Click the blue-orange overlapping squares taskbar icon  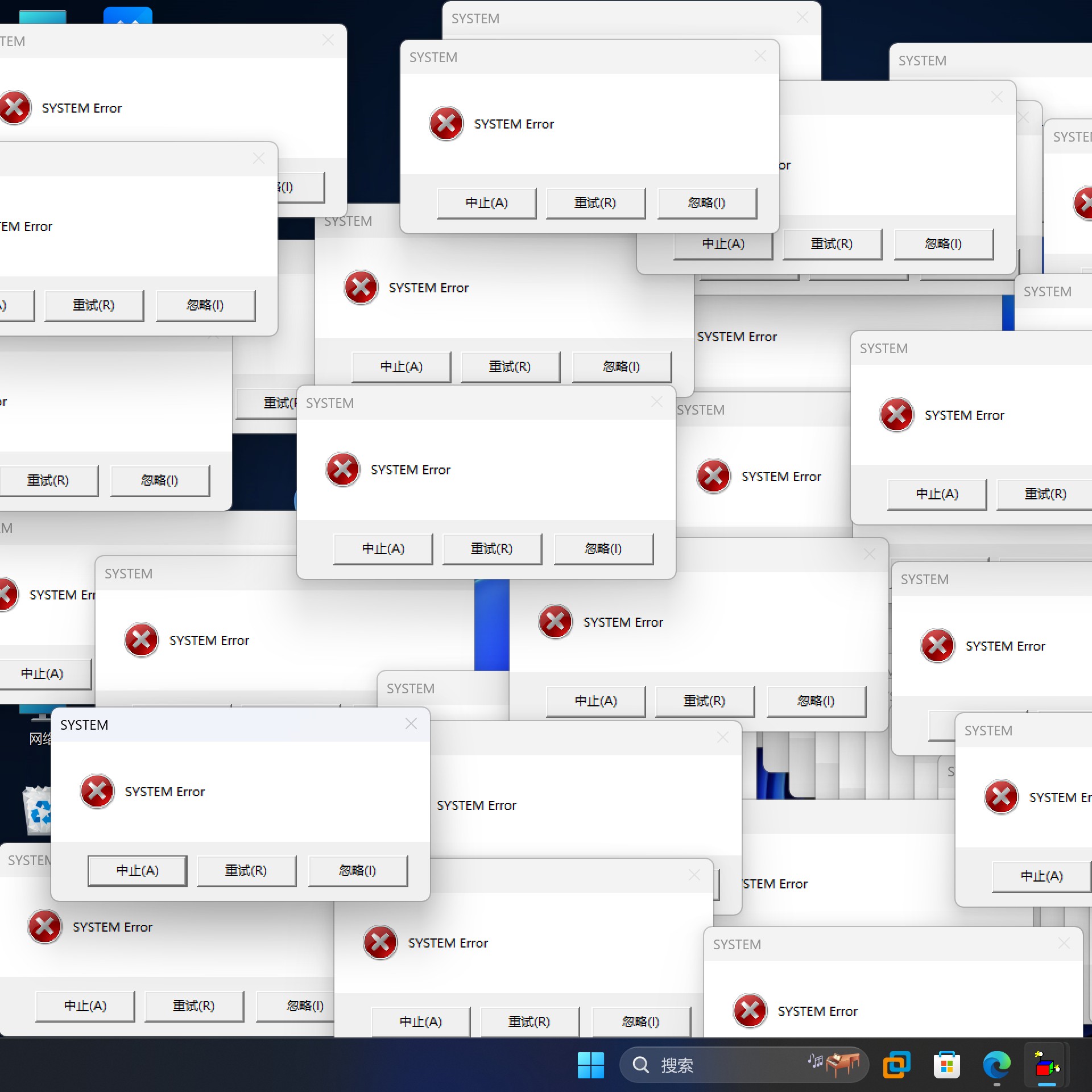click(x=896, y=1065)
